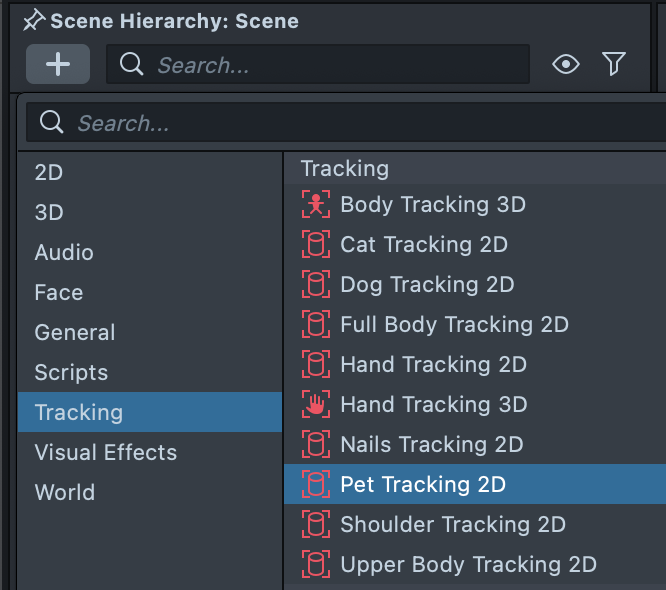Screen dimensions: 666x590
Task: Choose Hand Tracking 2D from list
Action: click(433, 365)
